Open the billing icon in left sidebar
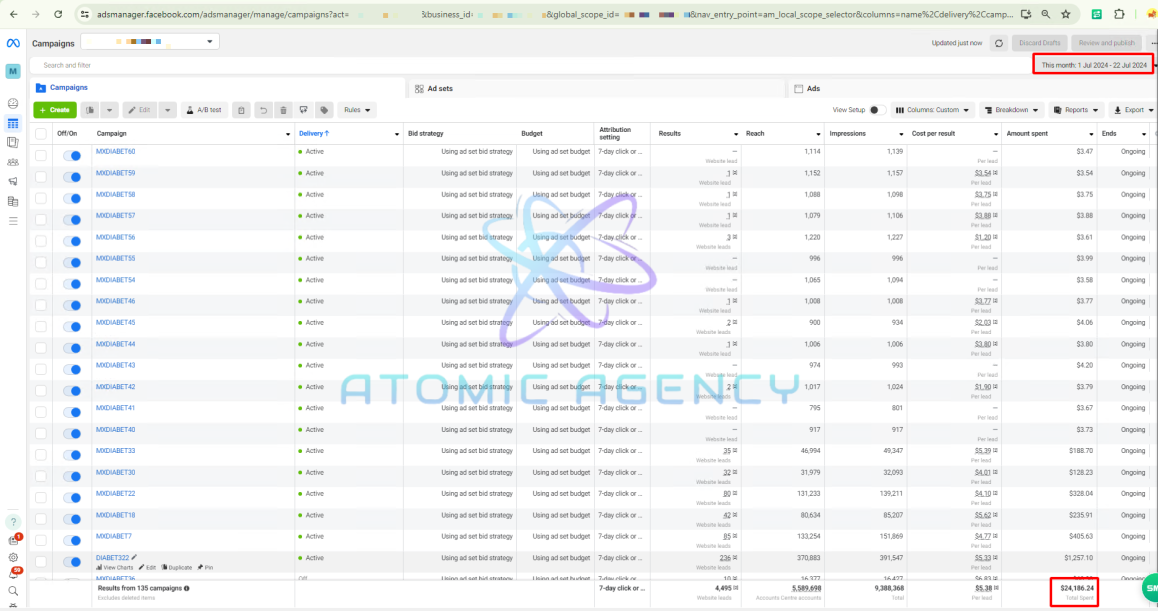This screenshot has height=611, width=1158. 13,201
